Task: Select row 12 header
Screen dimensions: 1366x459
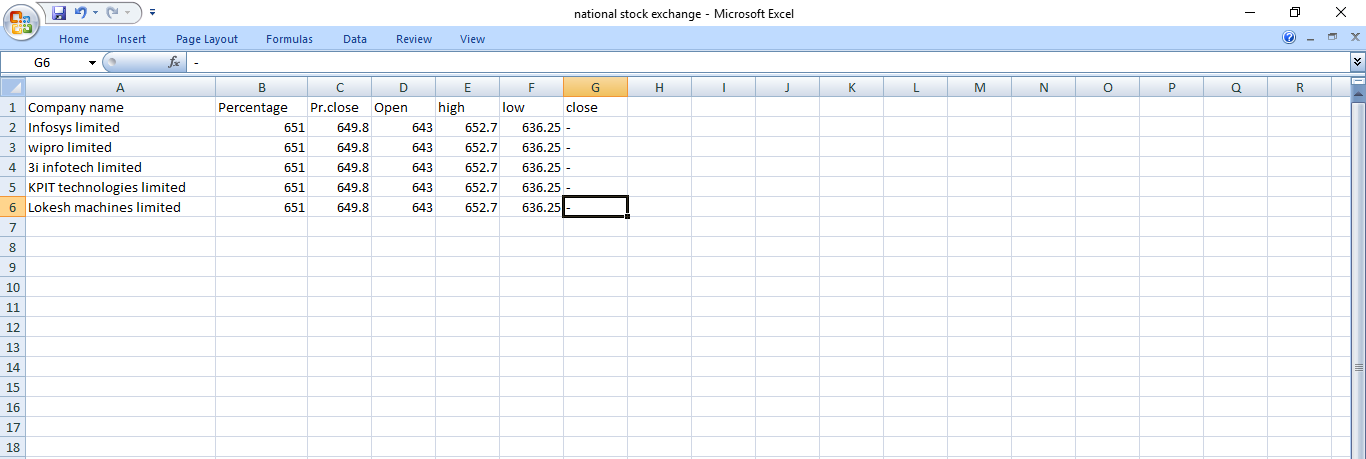Action: click(12, 327)
